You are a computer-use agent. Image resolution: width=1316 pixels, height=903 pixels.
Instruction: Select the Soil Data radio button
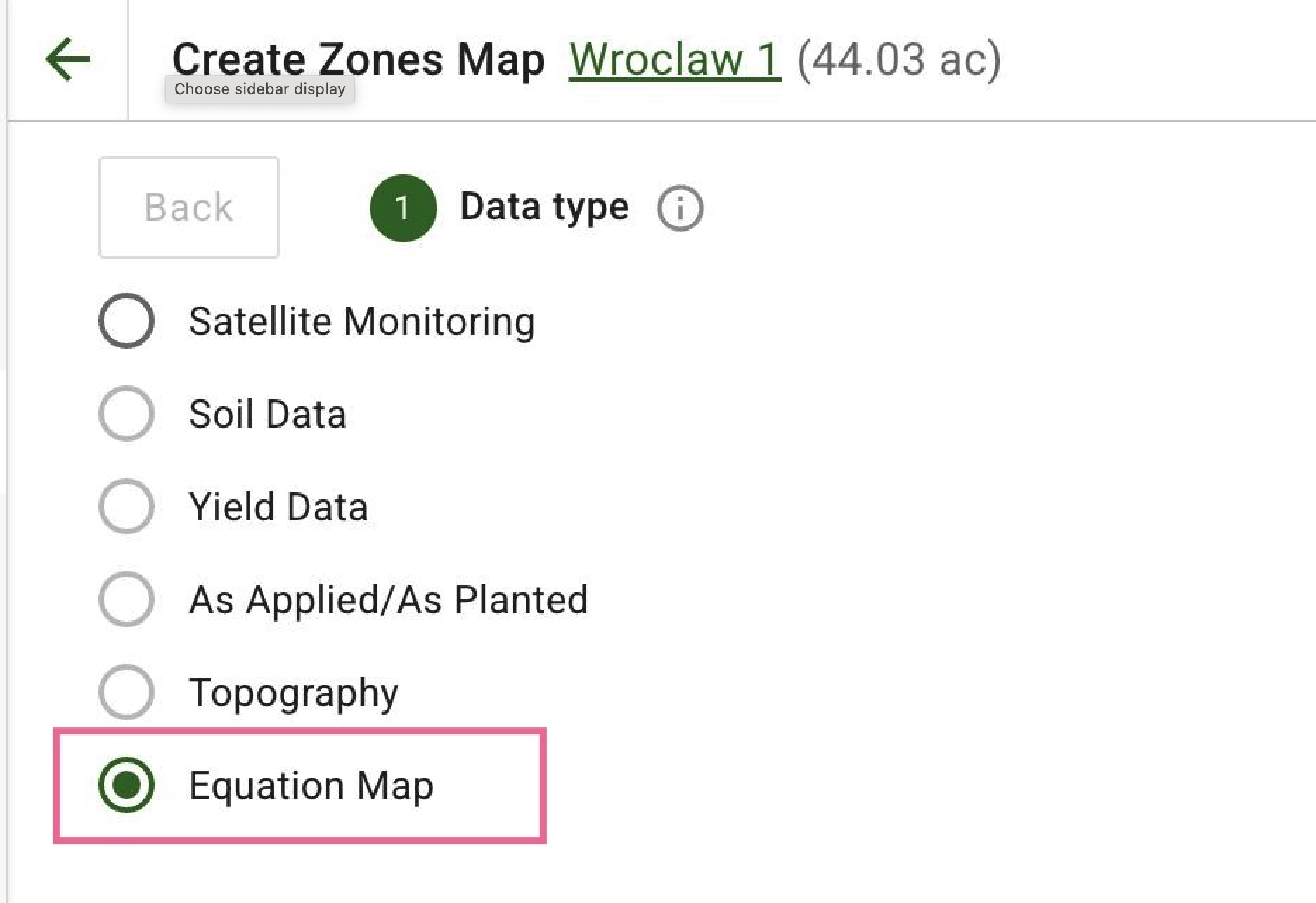coord(127,414)
